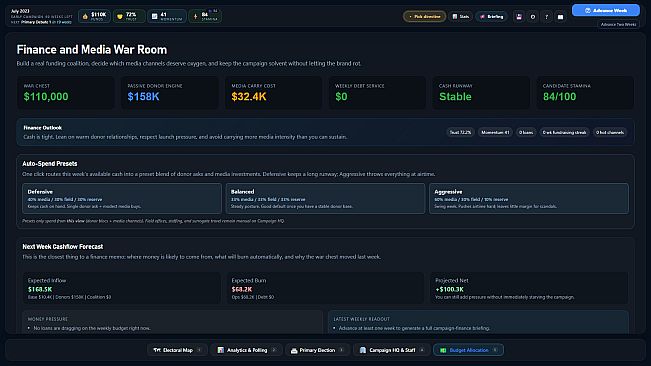651x366 pixels.
Task: Click the Passive Donor Engine $158K card
Action: tap(169, 93)
